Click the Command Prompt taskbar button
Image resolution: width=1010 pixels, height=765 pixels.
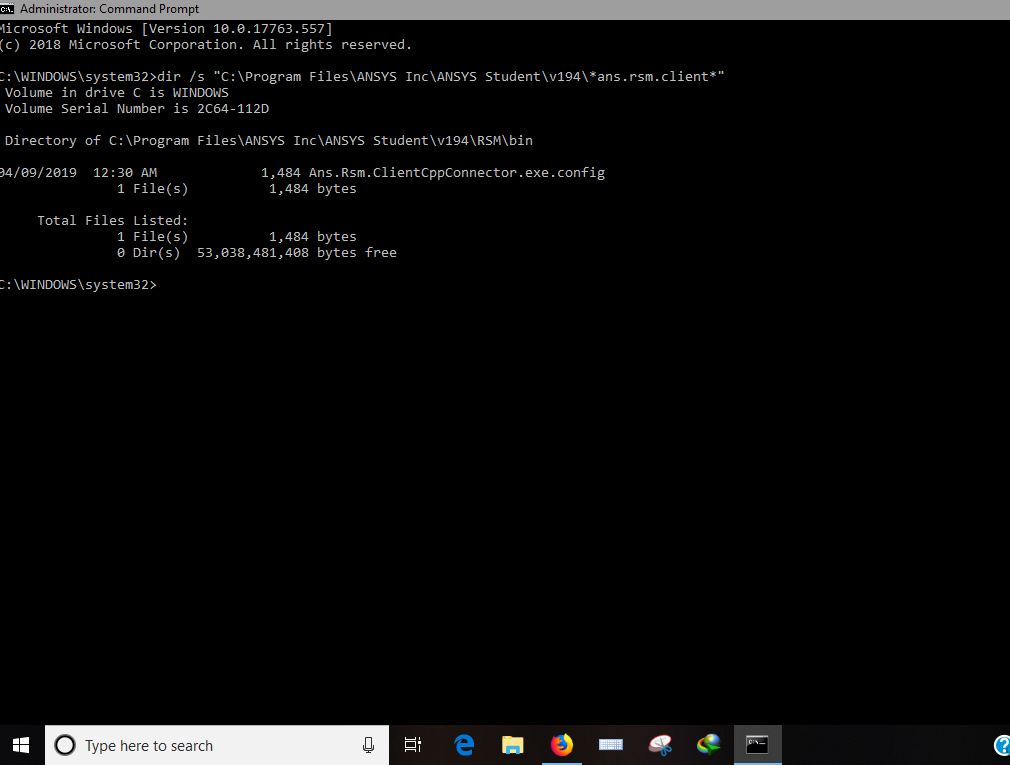click(x=758, y=745)
